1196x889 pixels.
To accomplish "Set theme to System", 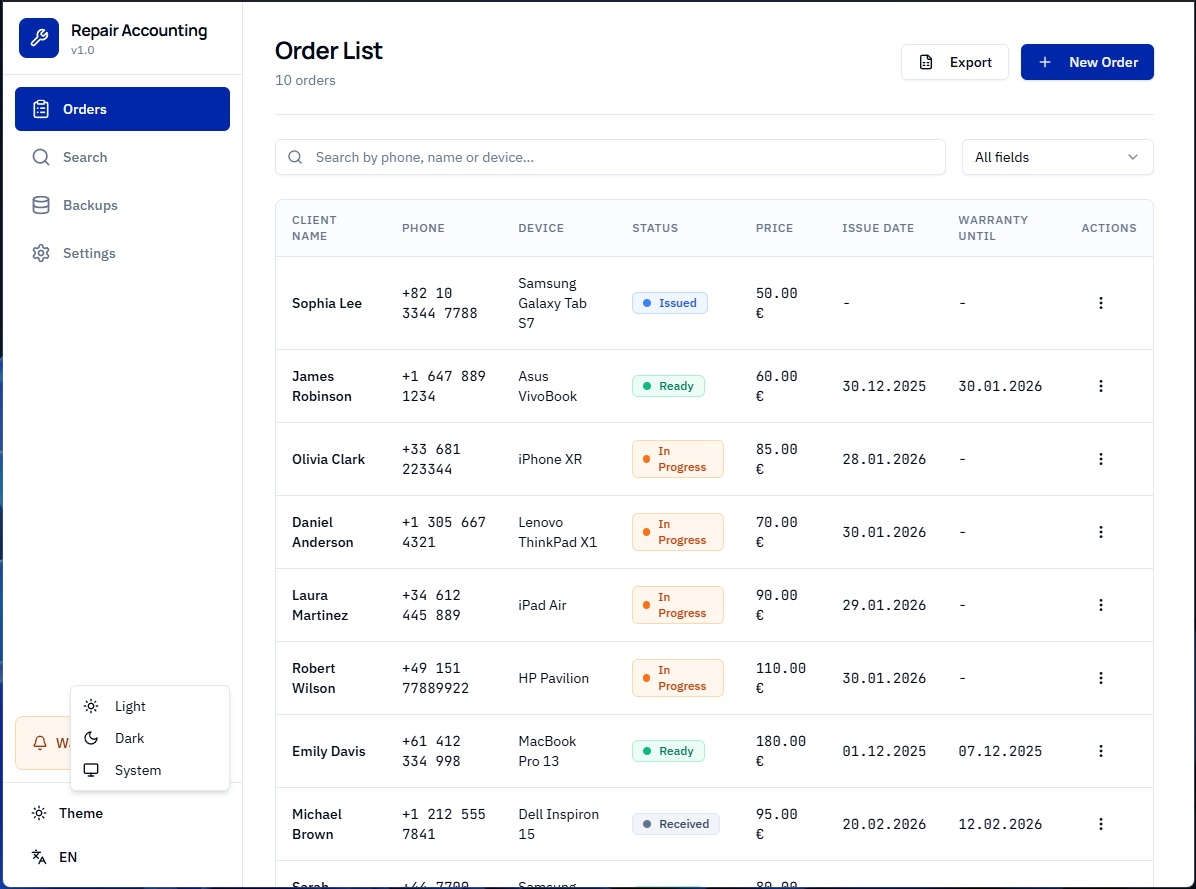I will click(137, 770).
